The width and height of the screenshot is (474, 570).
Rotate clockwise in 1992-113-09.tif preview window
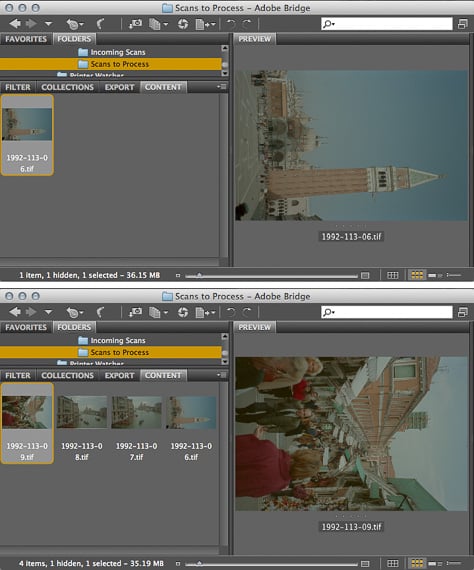click(x=247, y=312)
